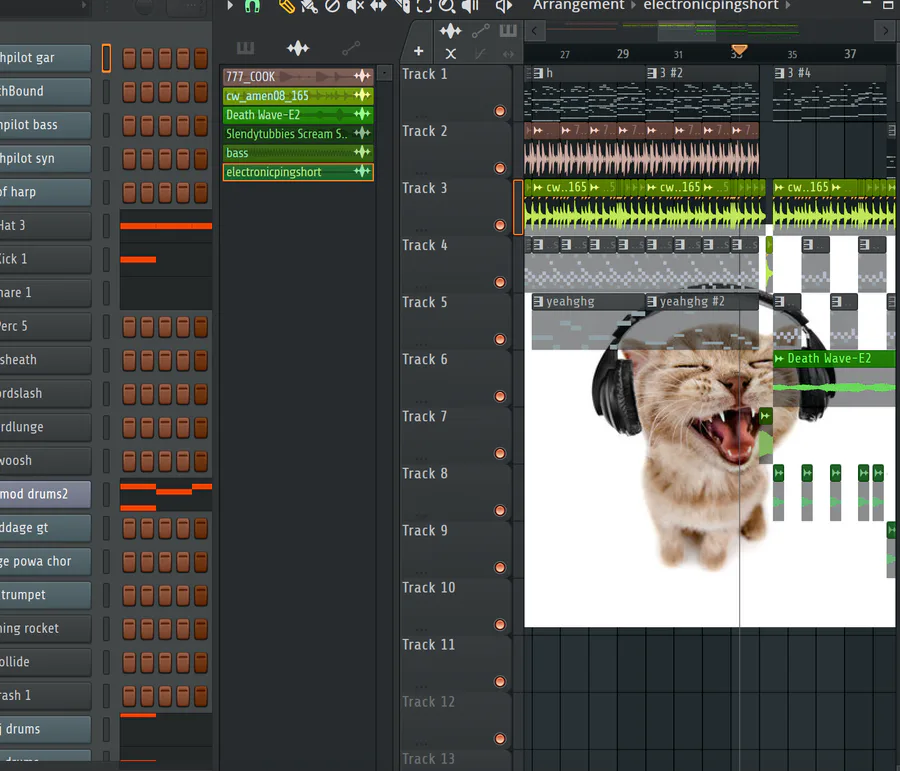Select the Mute tool

coord(355,6)
